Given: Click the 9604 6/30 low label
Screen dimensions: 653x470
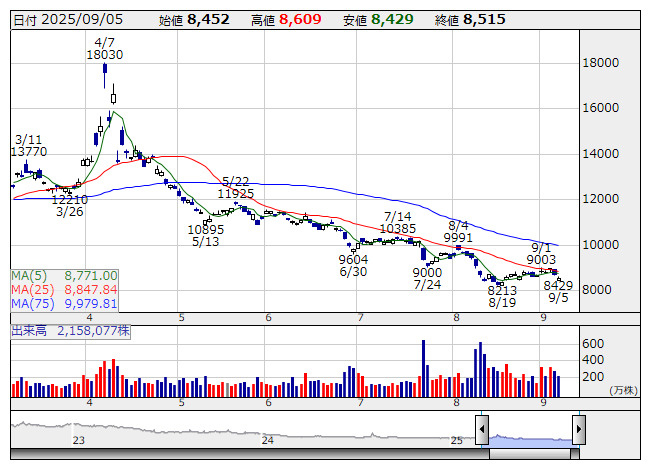Looking at the screenshot, I should (353, 266).
